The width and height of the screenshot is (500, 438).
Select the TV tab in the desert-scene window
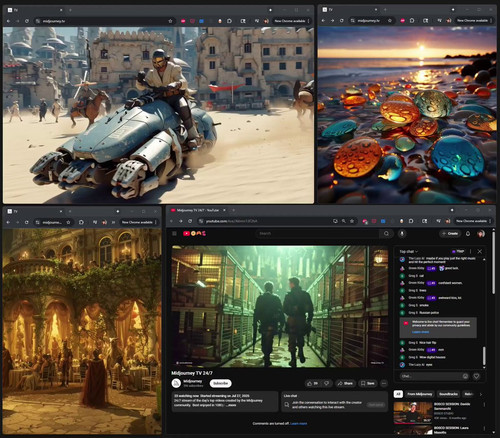[x=35, y=10]
